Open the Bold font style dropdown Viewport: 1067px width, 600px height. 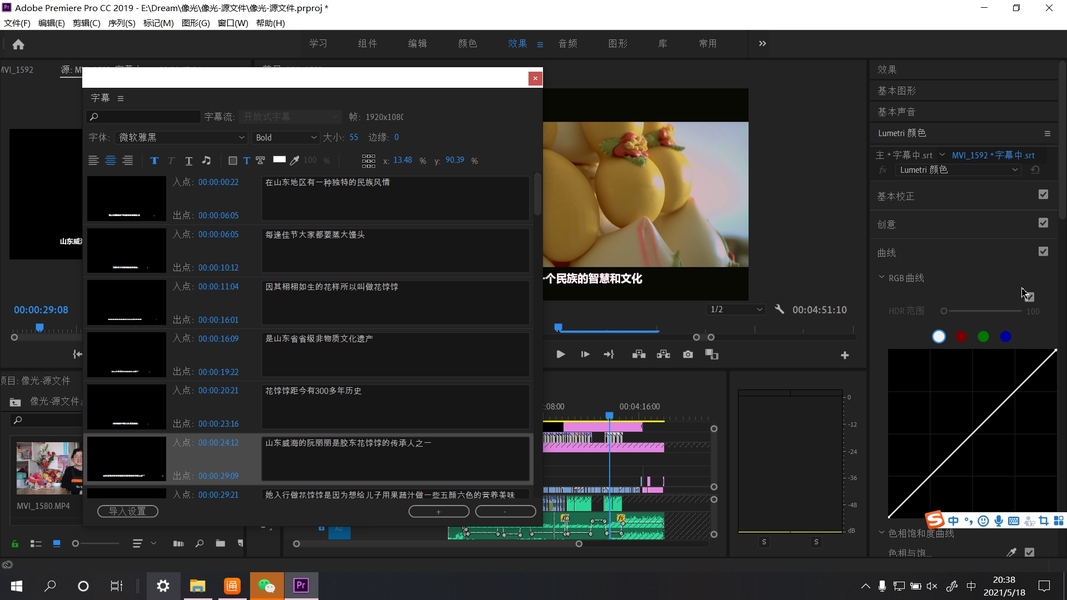285,137
